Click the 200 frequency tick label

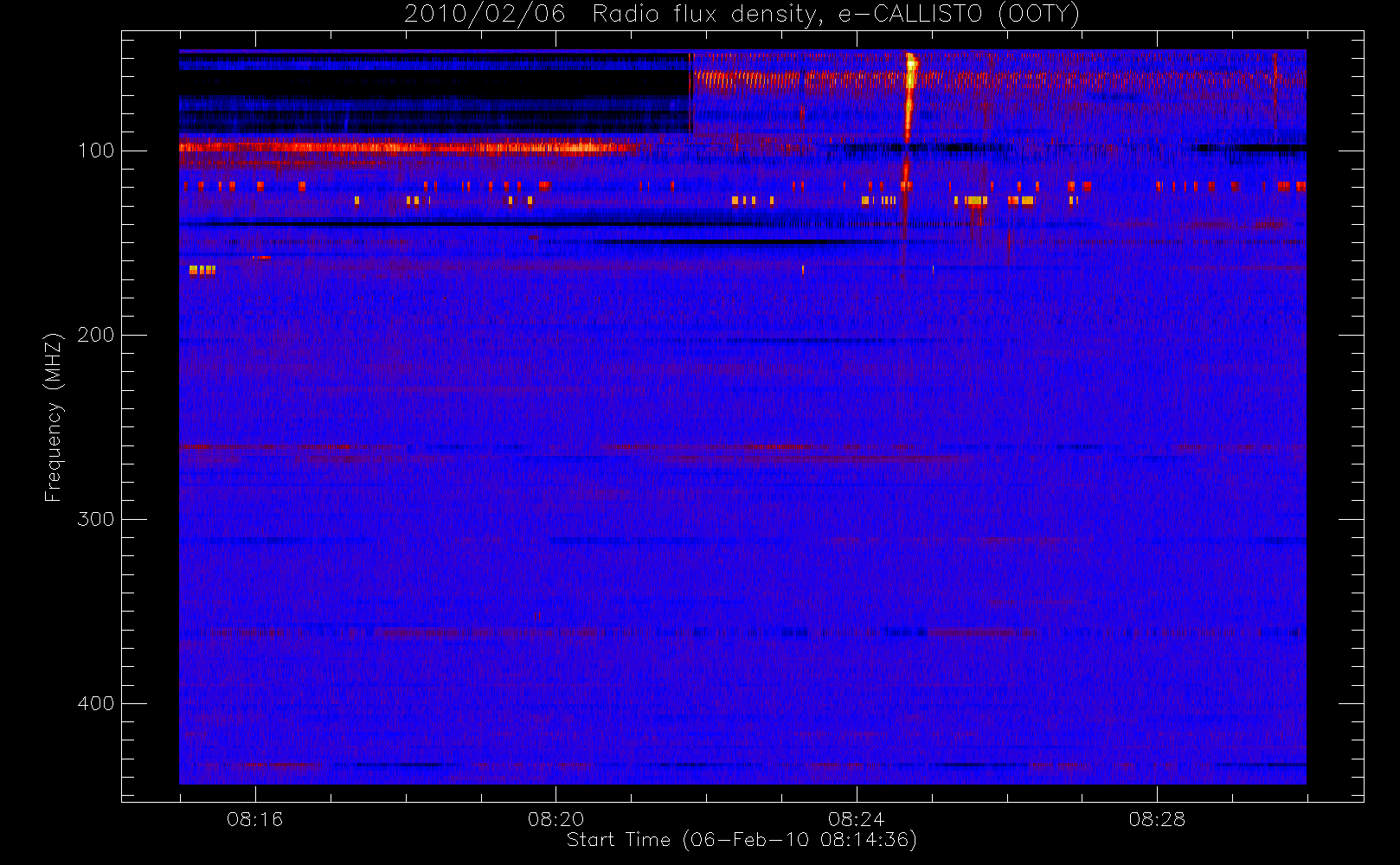[96, 335]
